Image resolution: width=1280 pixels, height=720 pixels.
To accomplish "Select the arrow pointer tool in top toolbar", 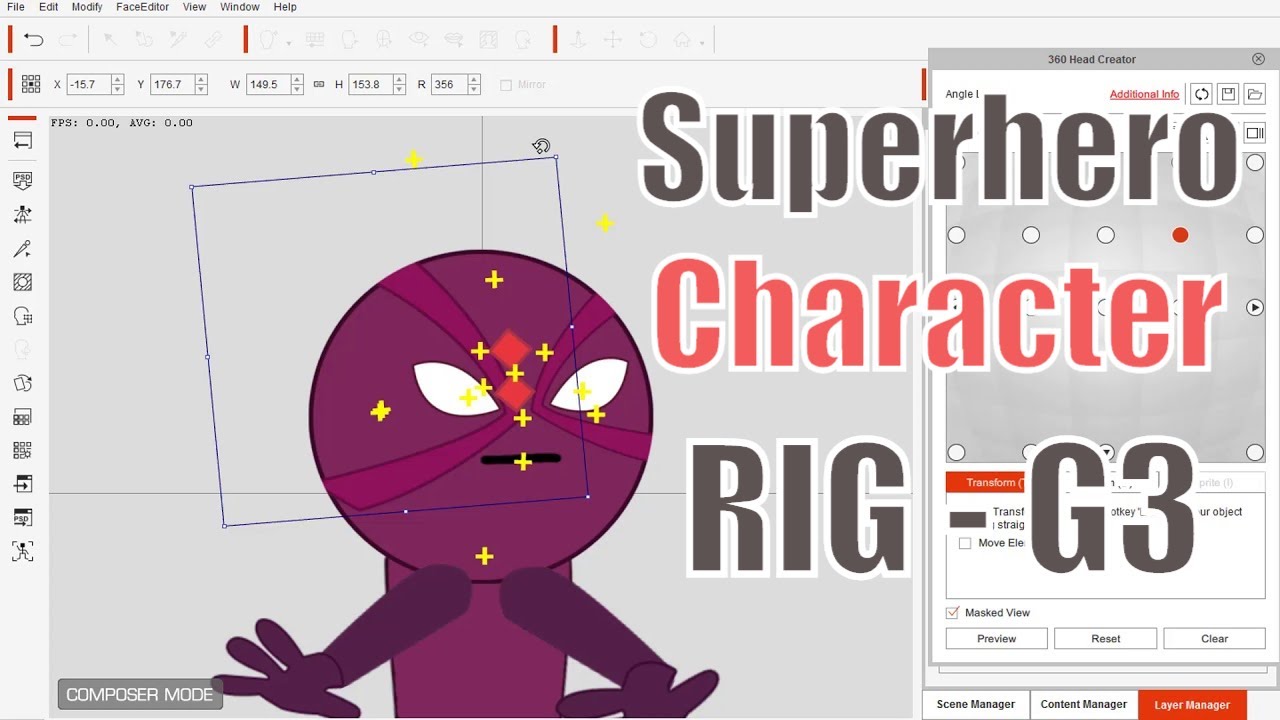I will pyautogui.click(x=110, y=40).
